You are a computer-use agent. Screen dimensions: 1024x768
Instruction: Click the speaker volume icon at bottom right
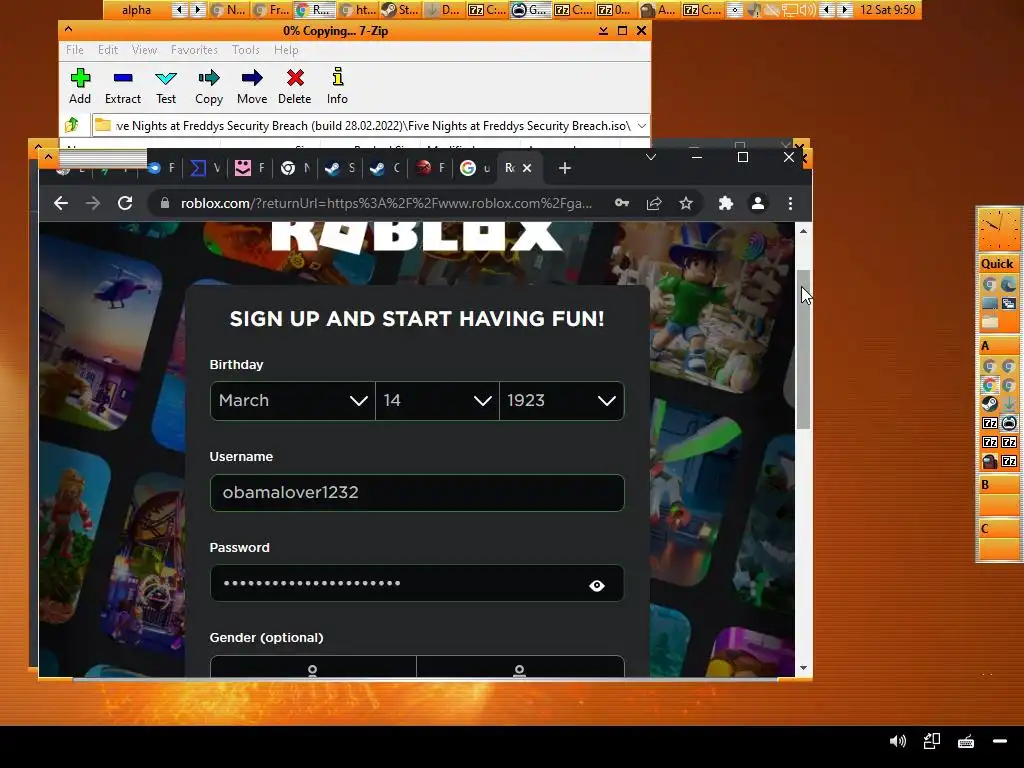(898, 741)
